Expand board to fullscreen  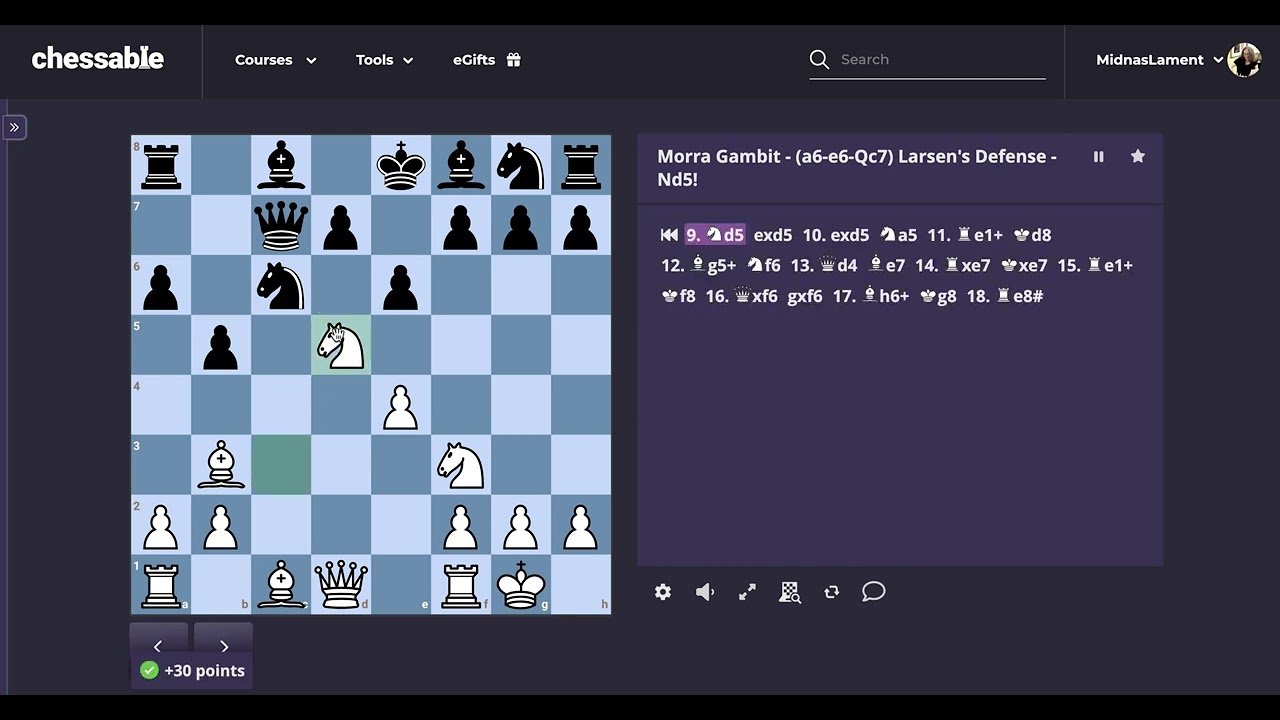(x=747, y=592)
